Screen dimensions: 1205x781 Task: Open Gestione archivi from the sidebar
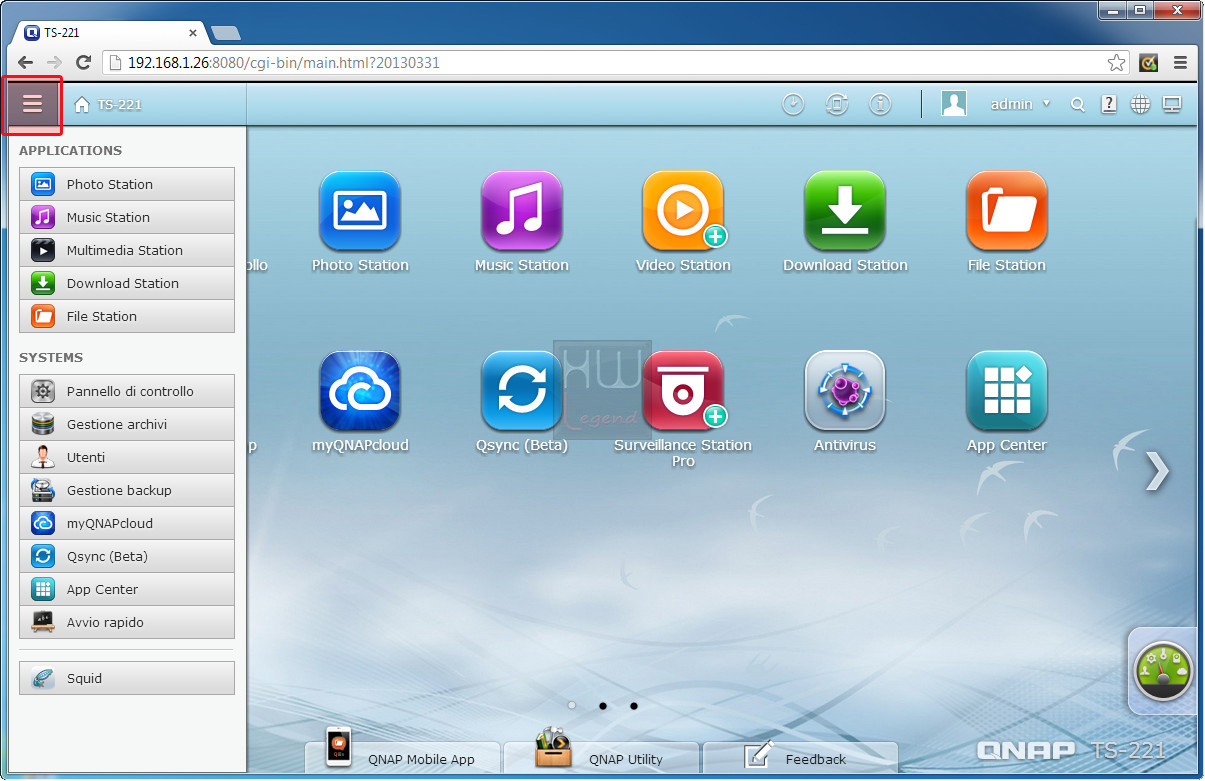[x=127, y=424]
